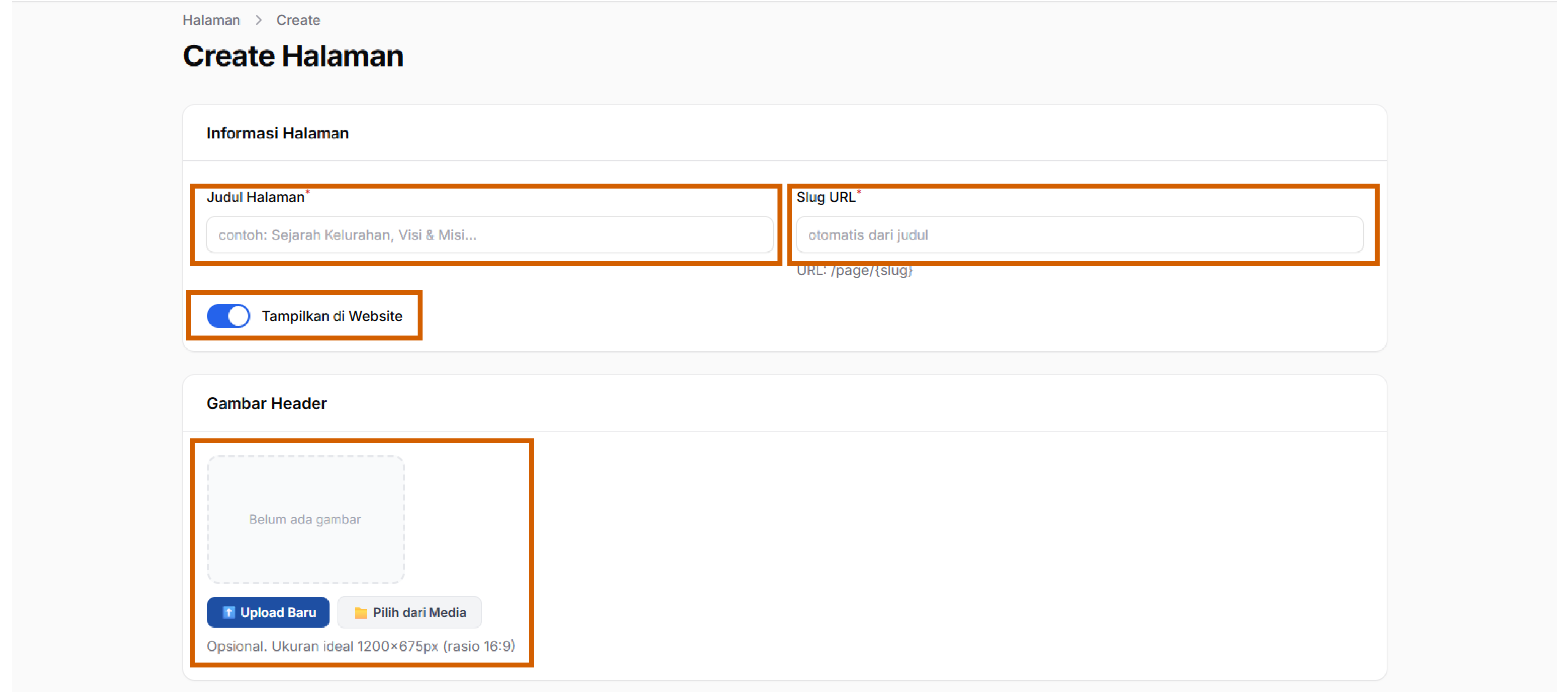Click the Pilih dari Media button
Image resolution: width=1568 pixels, height=692 pixels.
pos(410,612)
